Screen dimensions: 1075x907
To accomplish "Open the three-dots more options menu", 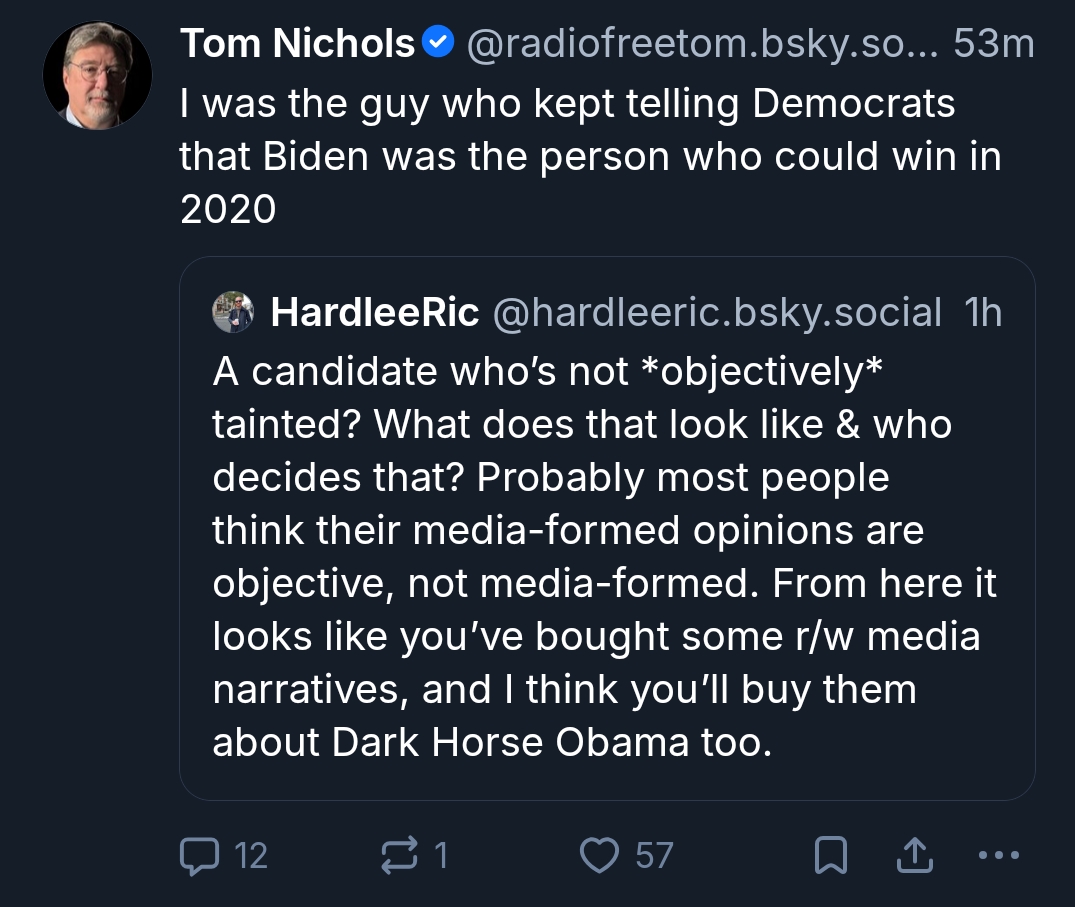I will [x=997, y=856].
